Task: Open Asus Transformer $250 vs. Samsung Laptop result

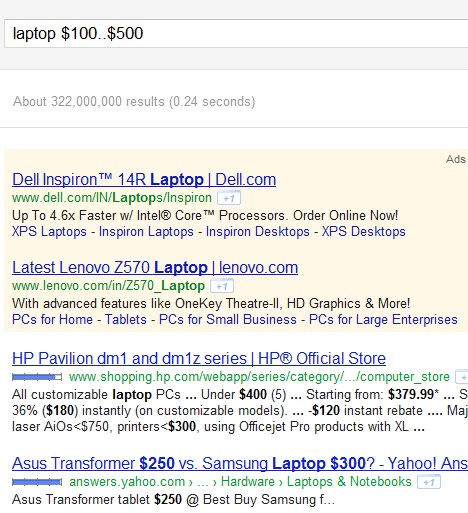Action: click(x=240, y=464)
